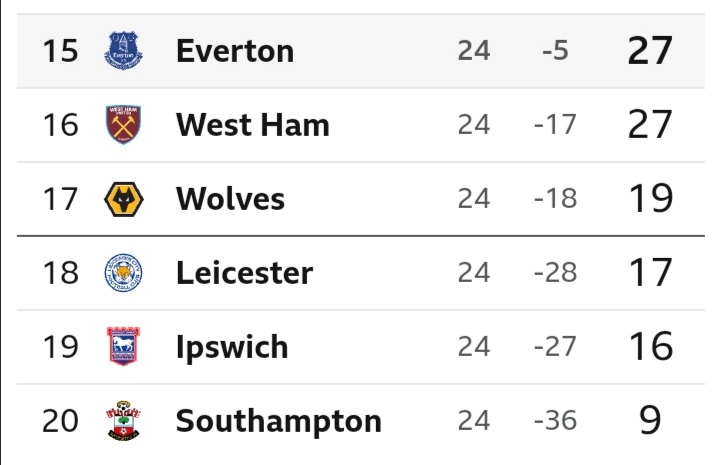Open the Wolves team link

[230, 199]
